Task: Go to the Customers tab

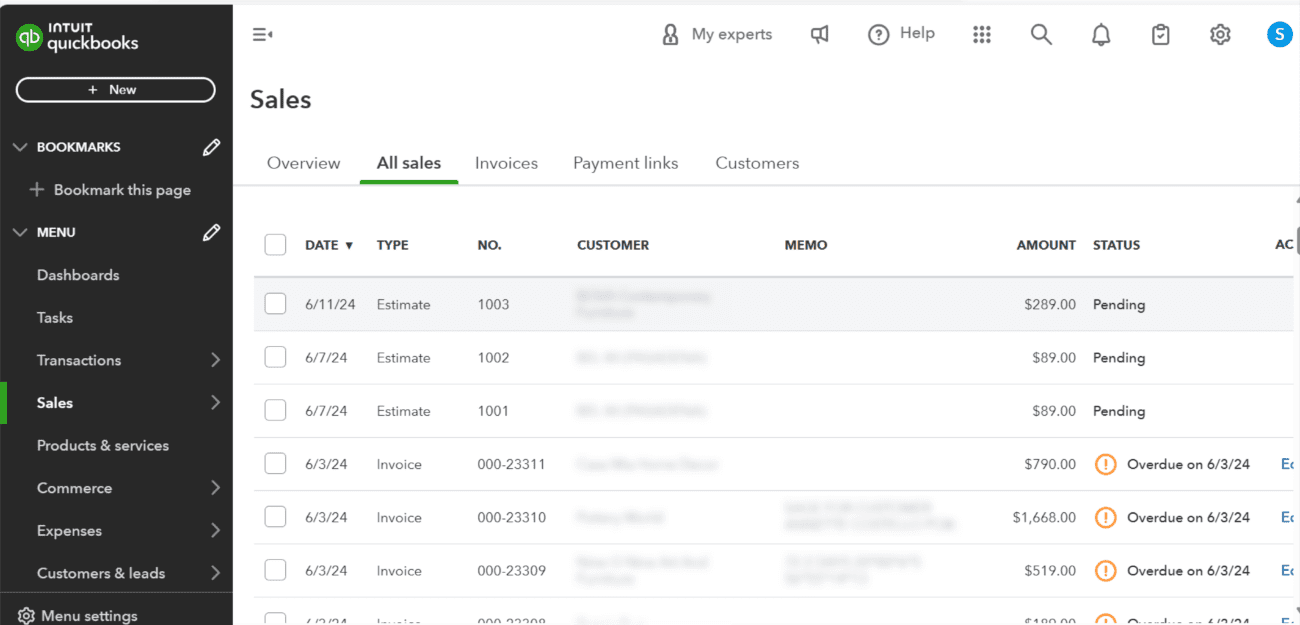Action: click(757, 163)
